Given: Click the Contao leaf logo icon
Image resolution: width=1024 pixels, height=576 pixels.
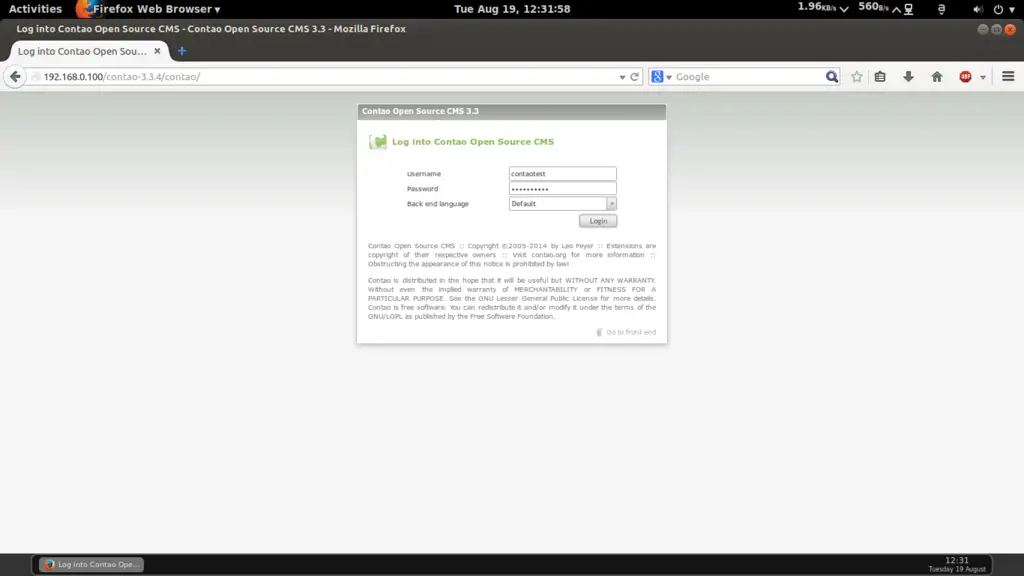Looking at the screenshot, I should 377,142.
